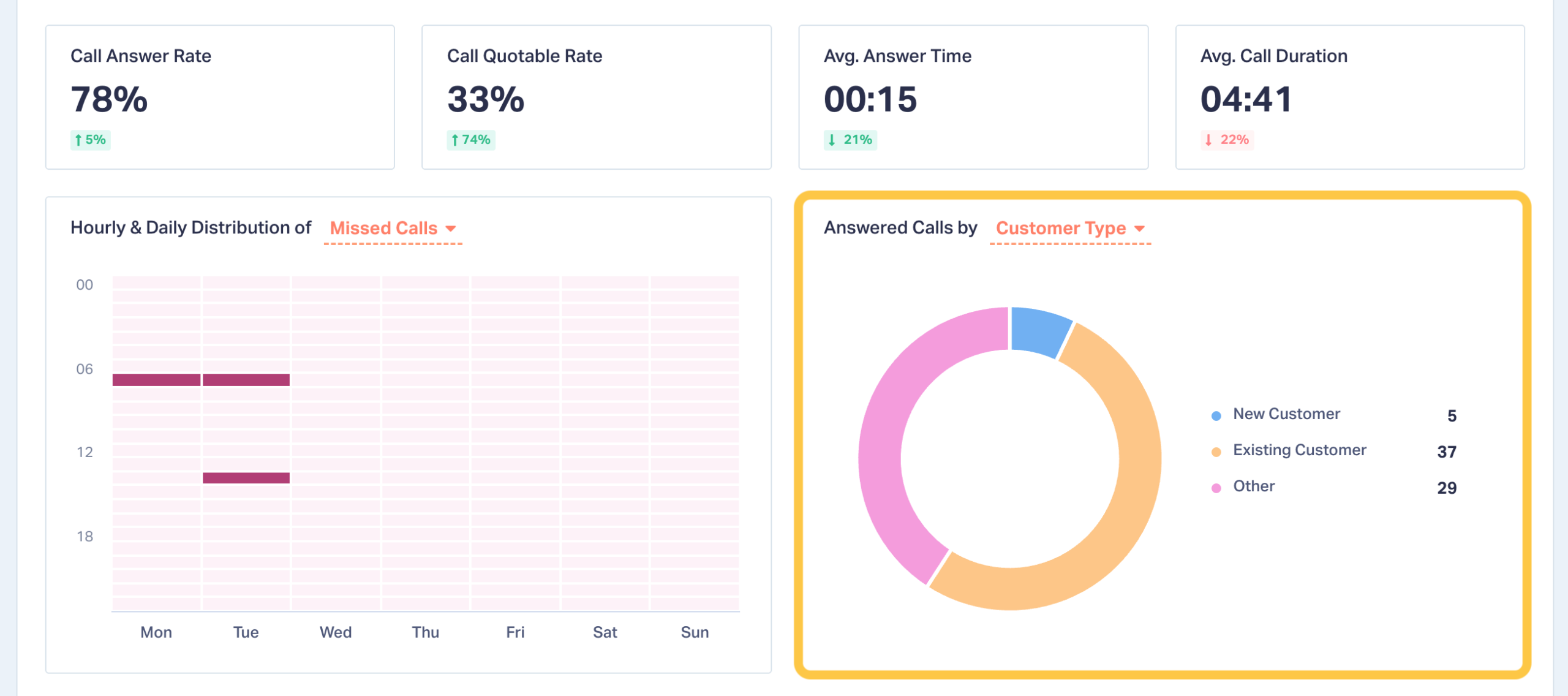Select the Call Answer Rate card
The height and width of the screenshot is (696, 1568).
point(220,97)
